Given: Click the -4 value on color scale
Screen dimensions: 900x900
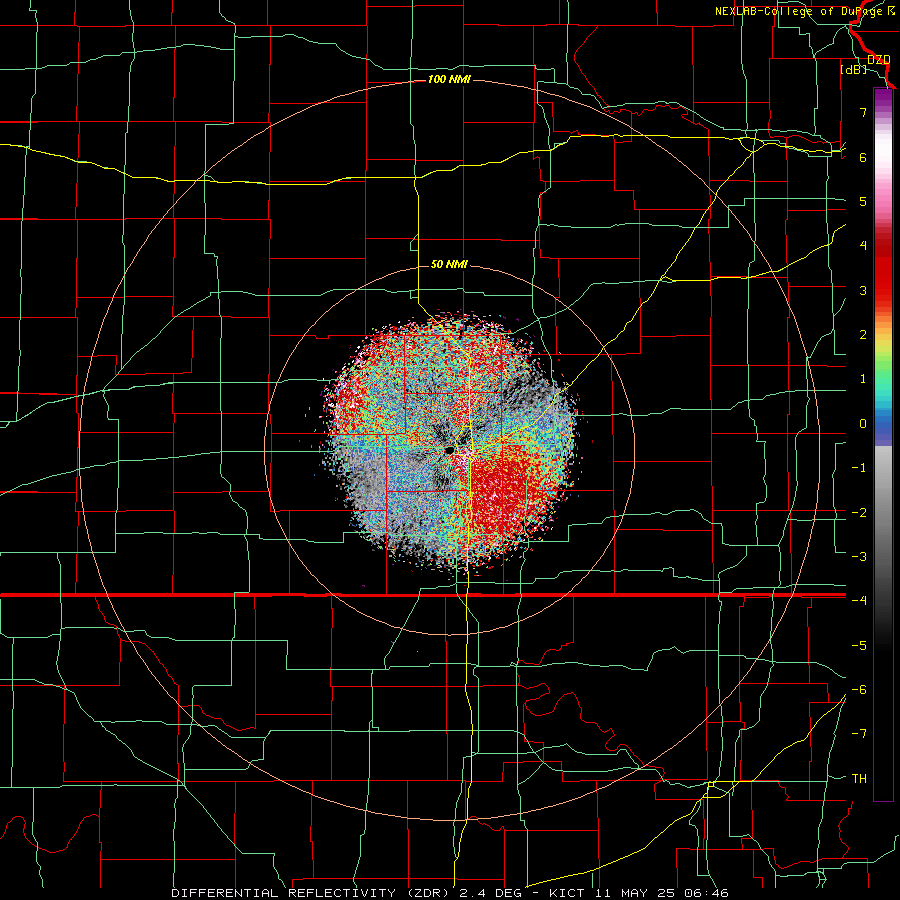Looking at the screenshot, I should pos(859,600).
